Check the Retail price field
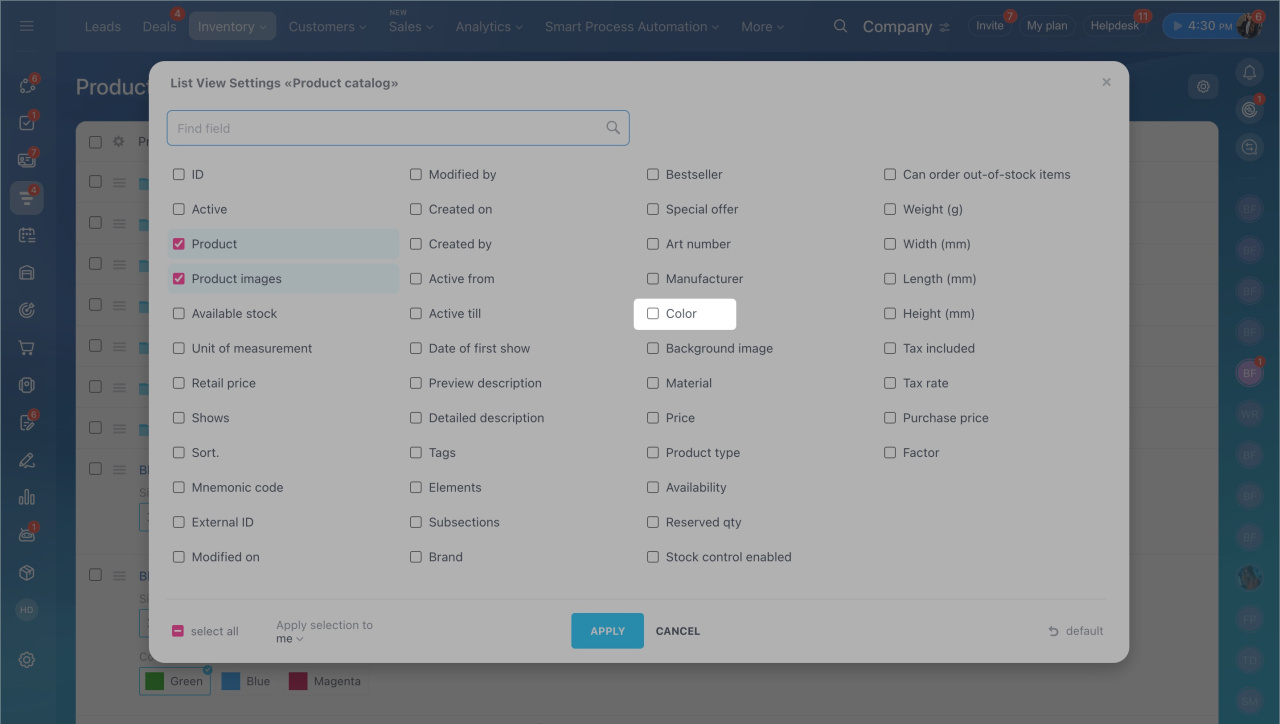Viewport: 1280px width, 724px height. click(x=179, y=383)
